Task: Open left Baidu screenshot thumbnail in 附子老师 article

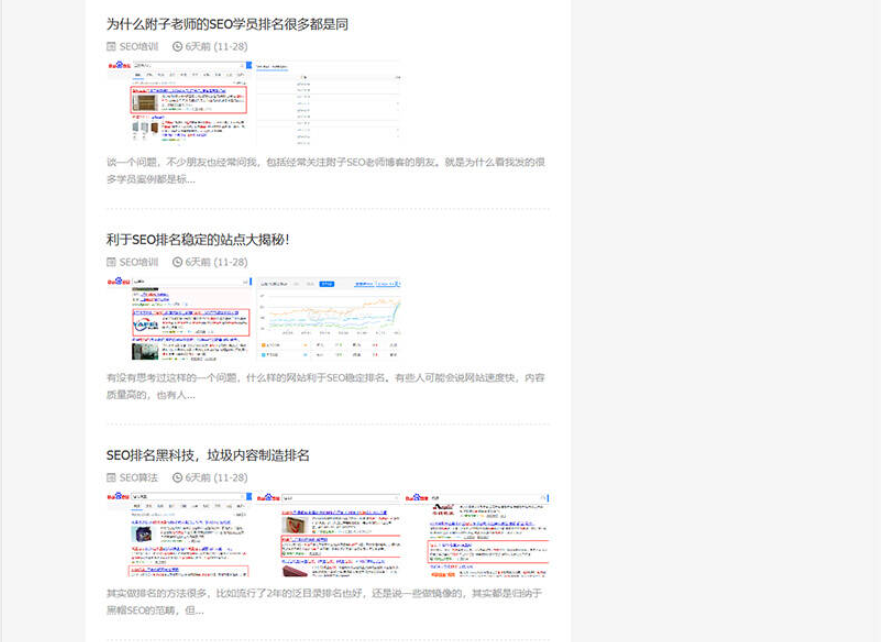Action: (x=178, y=100)
